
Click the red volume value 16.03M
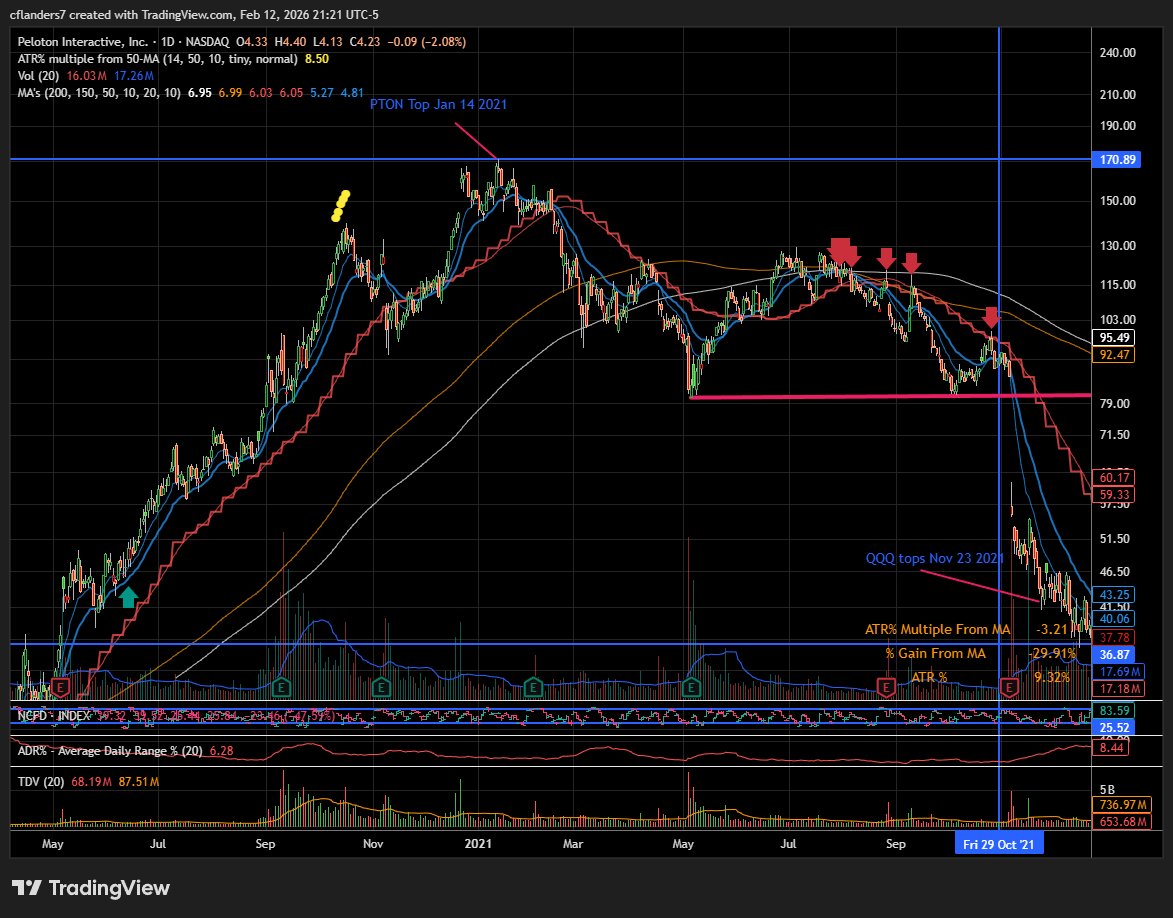[87, 76]
